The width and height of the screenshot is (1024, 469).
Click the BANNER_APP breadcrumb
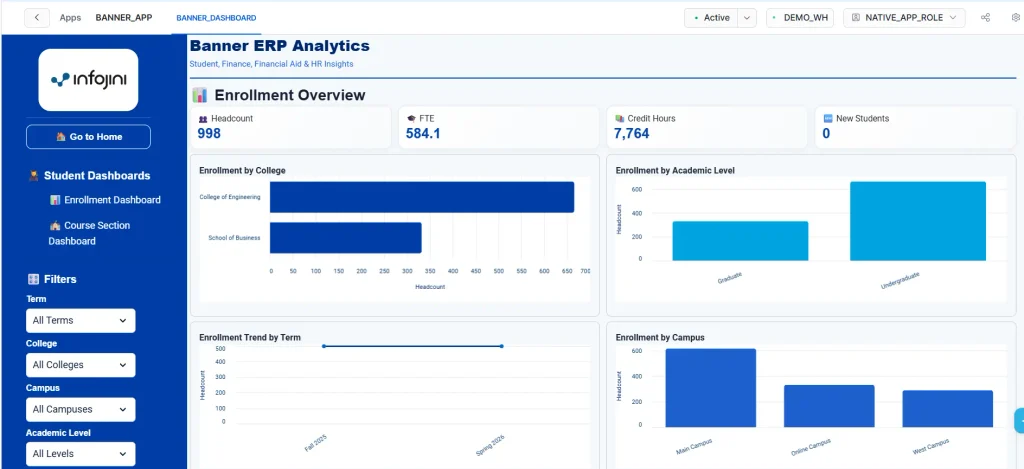point(123,18)
